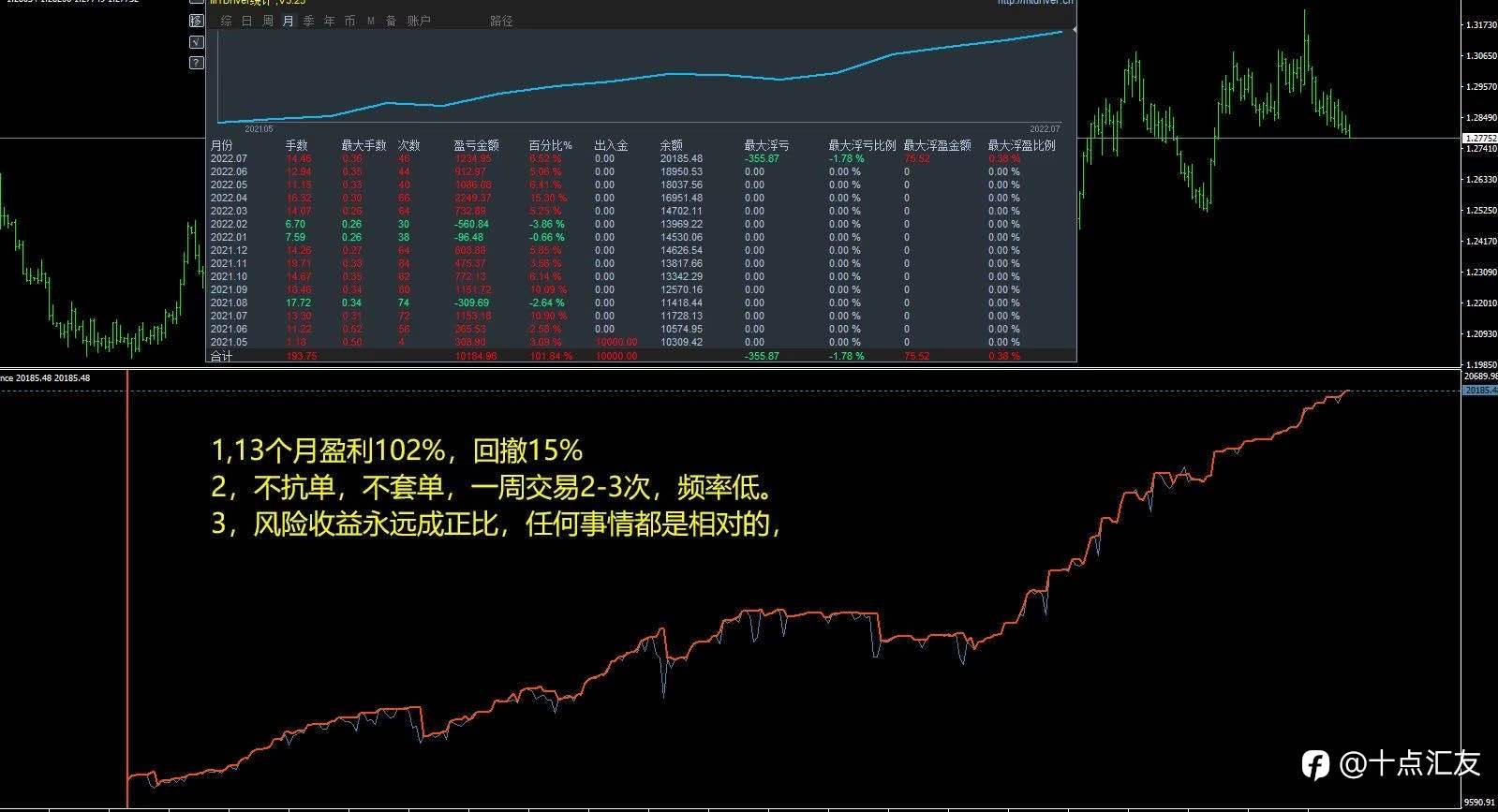Viewport: 1498px width, 812px height.
Task: Click the -355.87 max floating loss in 2022.07 row
Action: (x=762, y=158)
